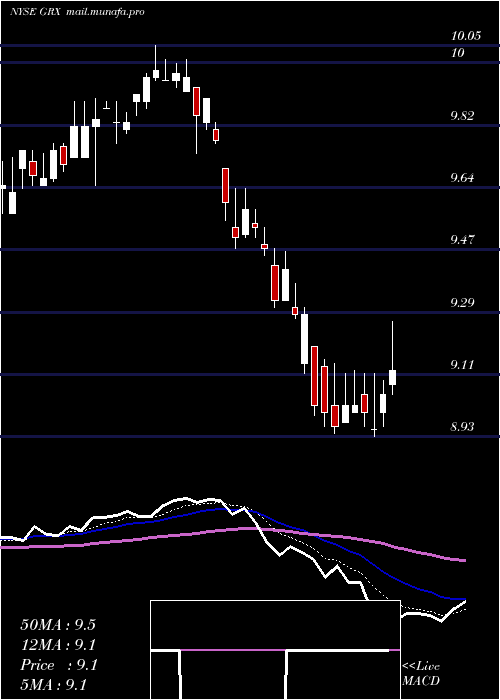This screenshot has height=700, width=500.
Task: Click the Price : 9.1 readout
Action: coord(58,665)
